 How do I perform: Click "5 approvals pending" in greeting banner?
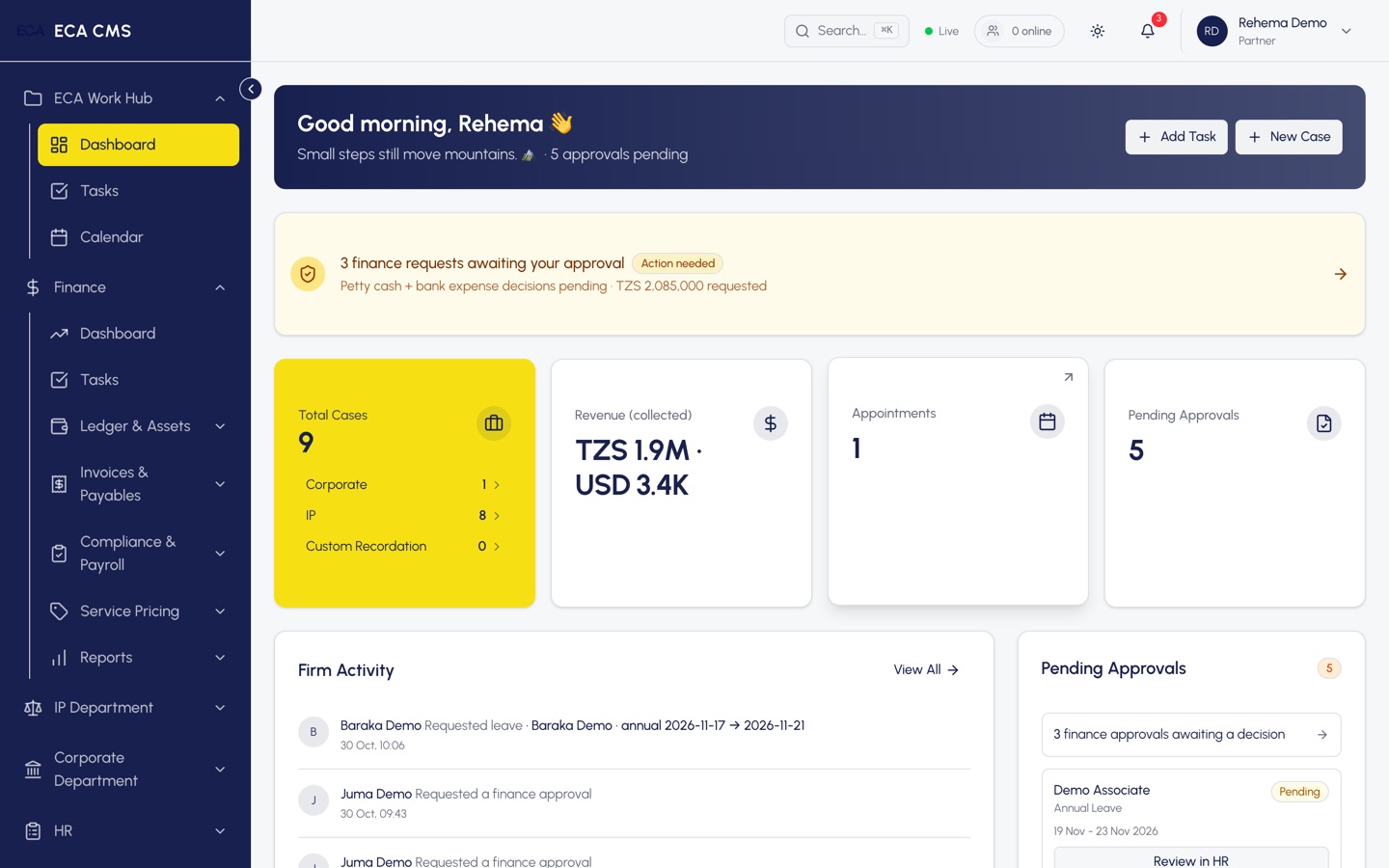click(x=619, y=154)
